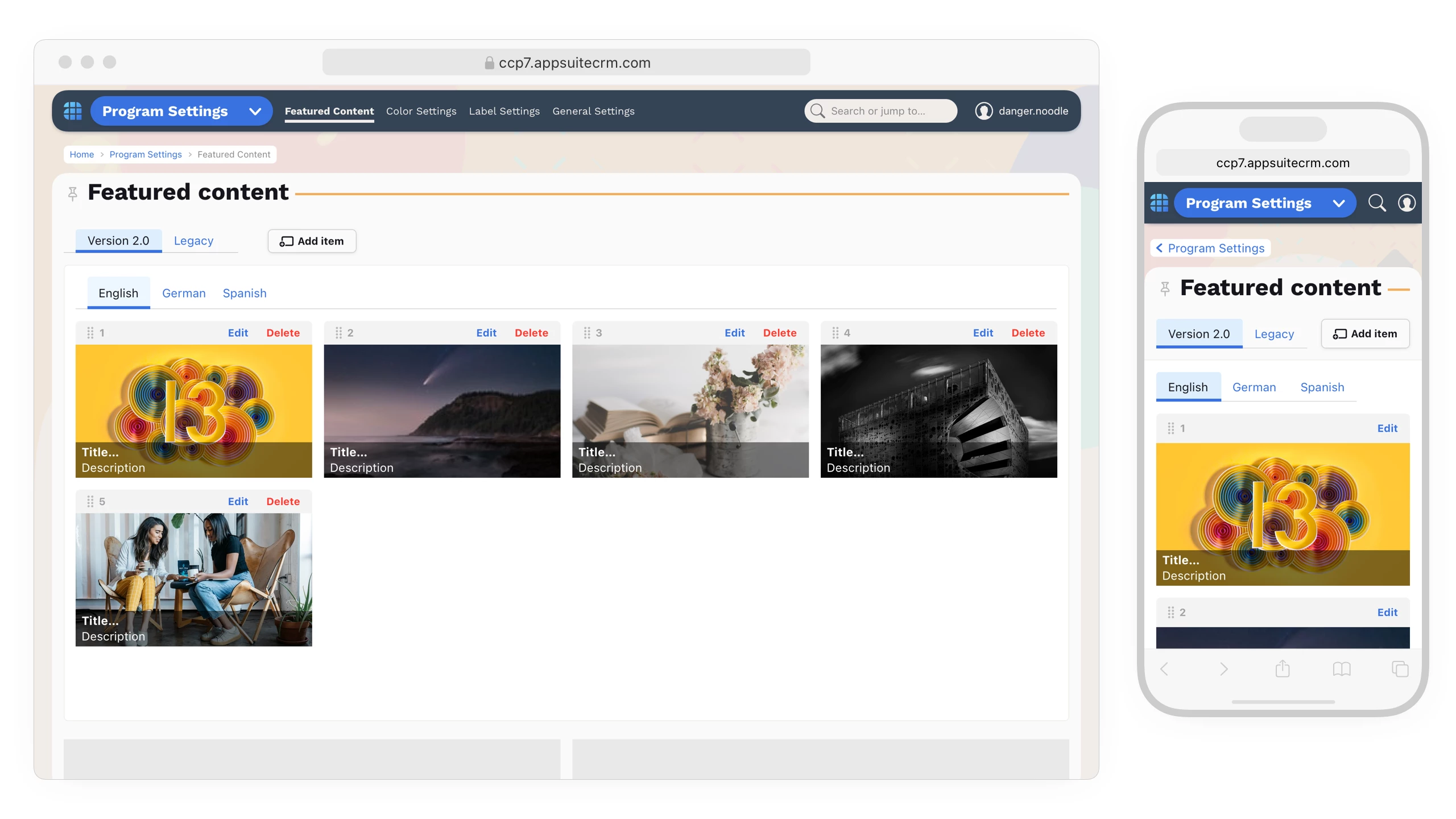Click the drag handle on desktop card 3
This screenshot has width=1456, height=819.
587,333
